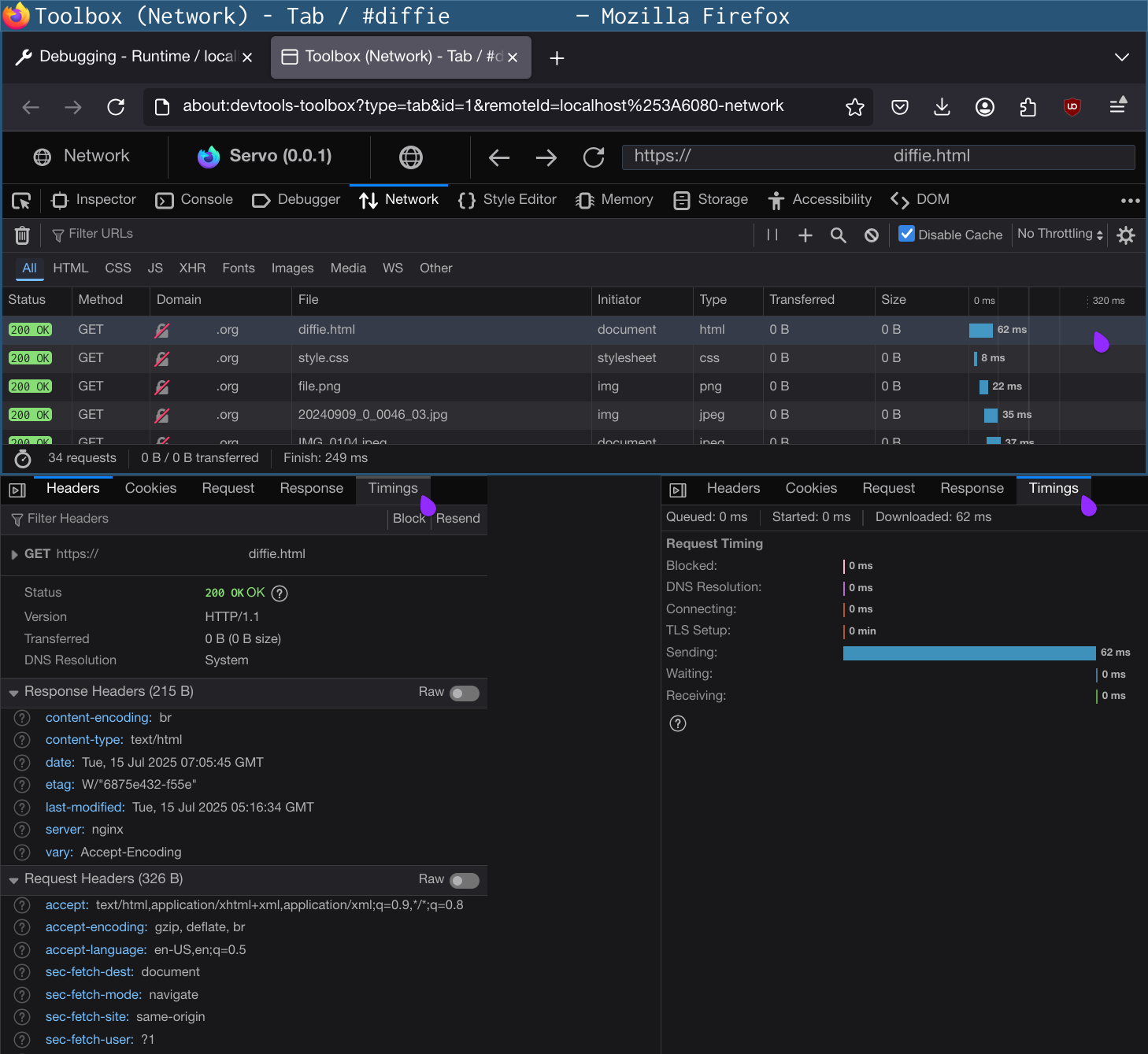Pause network traffic recording
Viewport: 1148px width, 1054px height.
coord(771,235)
